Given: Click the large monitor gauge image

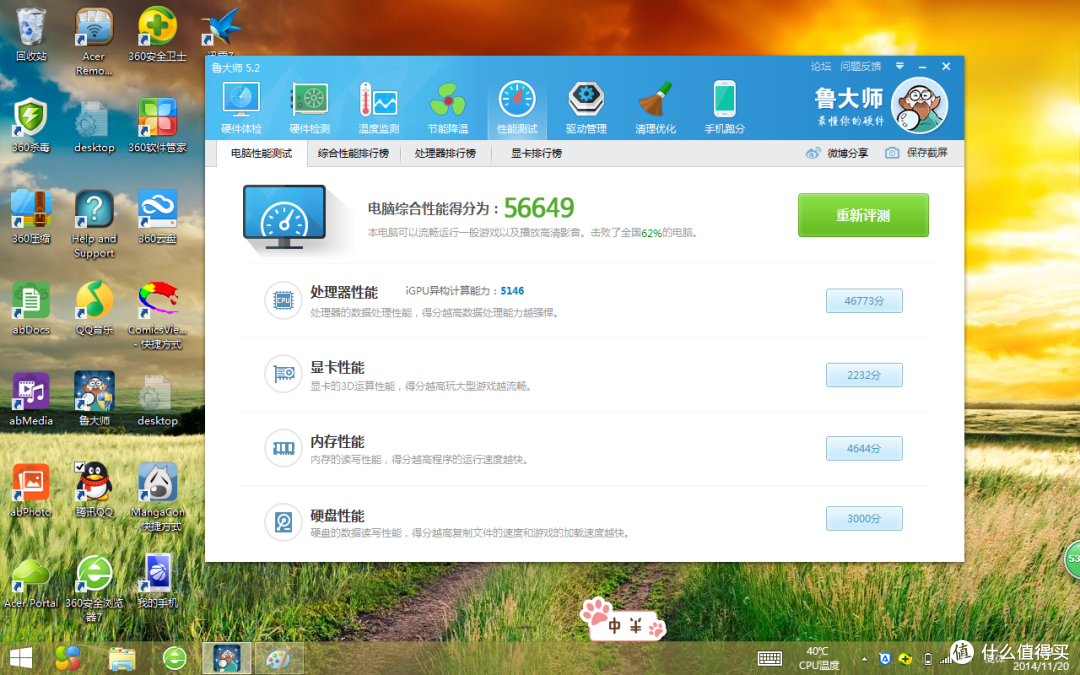Looking at the screenshot, I should (284, 217).
